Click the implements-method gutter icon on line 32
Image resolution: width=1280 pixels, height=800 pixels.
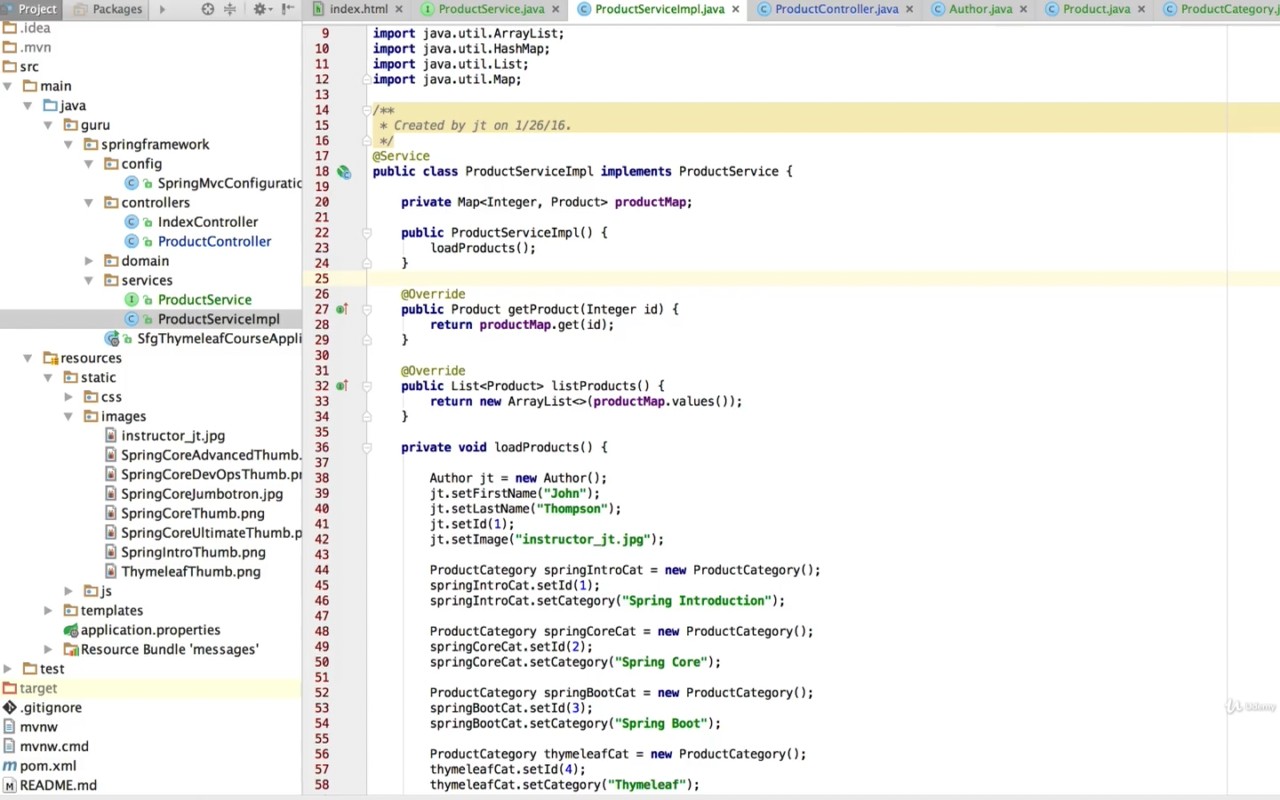pos(342,386)
